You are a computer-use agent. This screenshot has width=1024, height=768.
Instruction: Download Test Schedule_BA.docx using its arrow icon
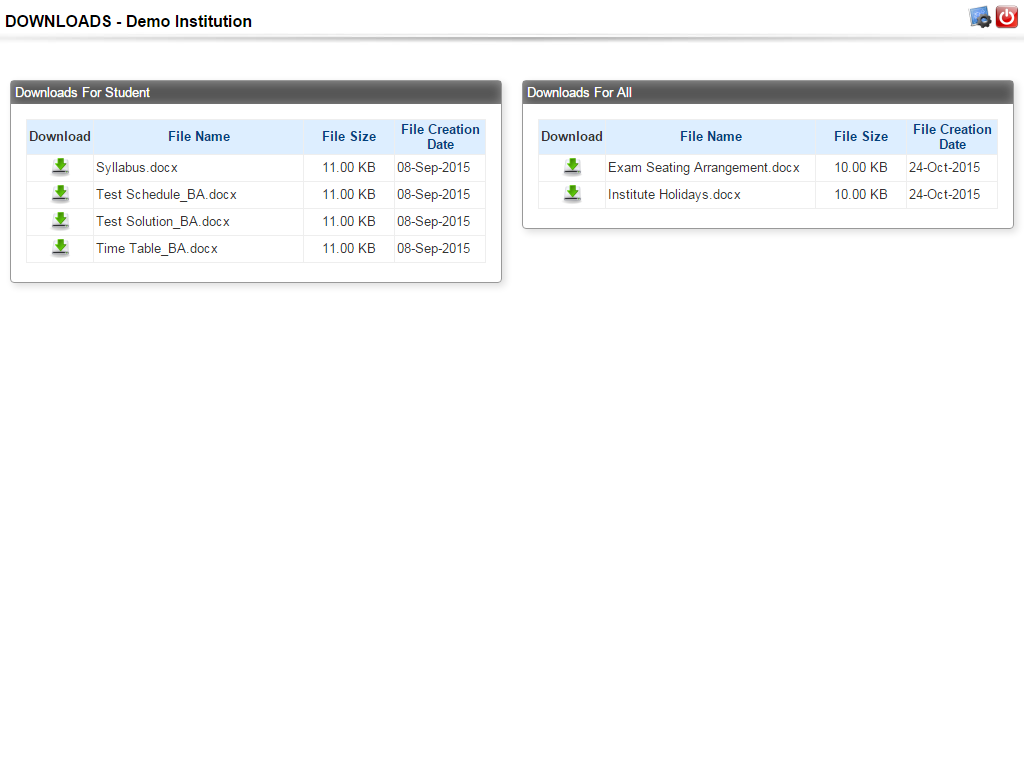click(x=60, y=194)
